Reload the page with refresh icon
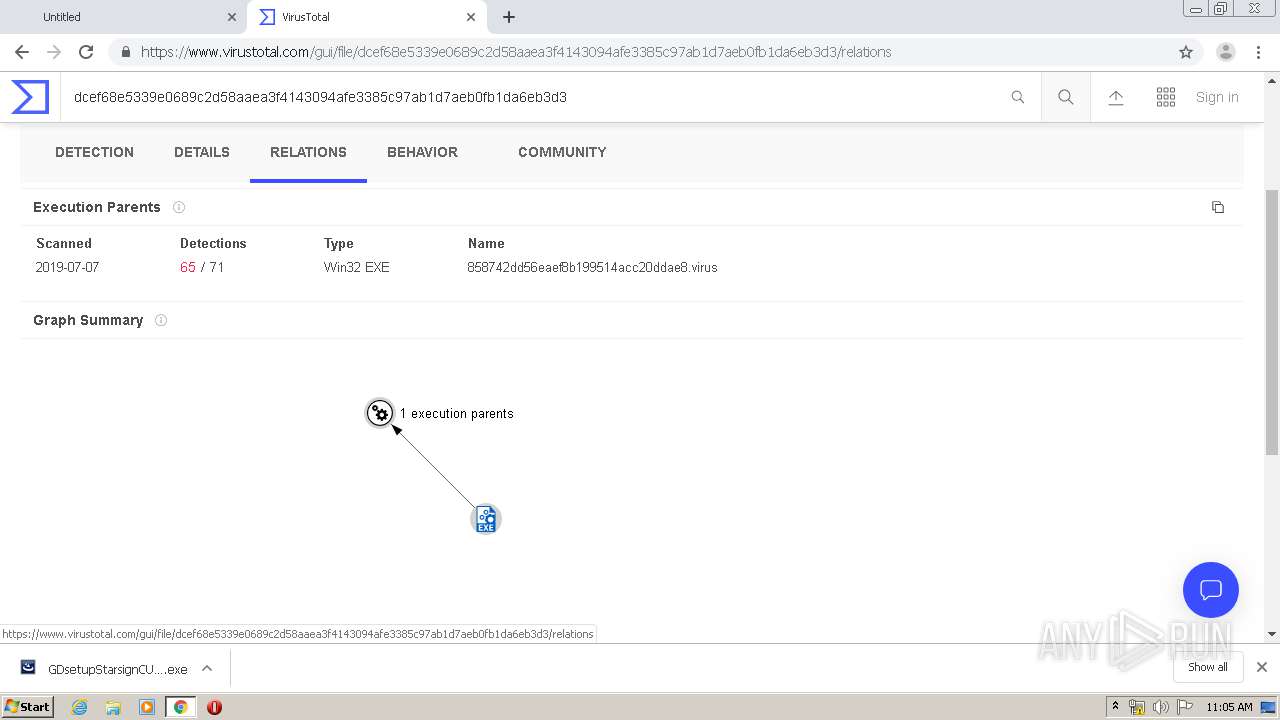Image resolution: width=1280 pixels, height=720 pixels. (86, 52)
